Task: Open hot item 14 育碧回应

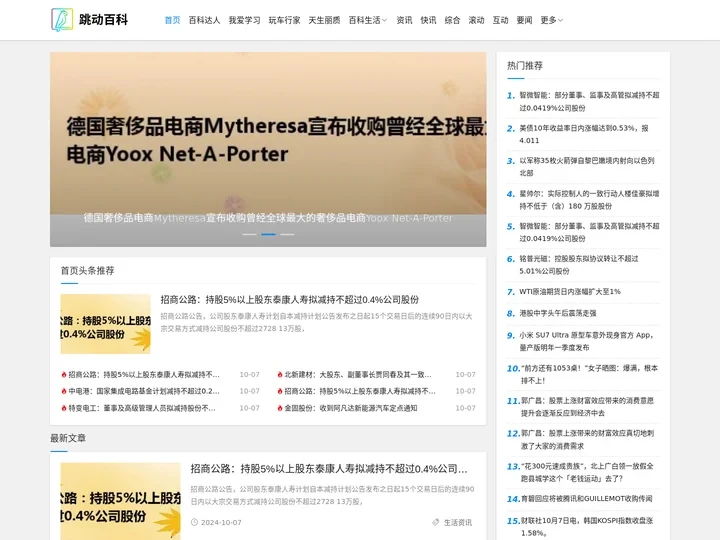Action: pos(586,499)
